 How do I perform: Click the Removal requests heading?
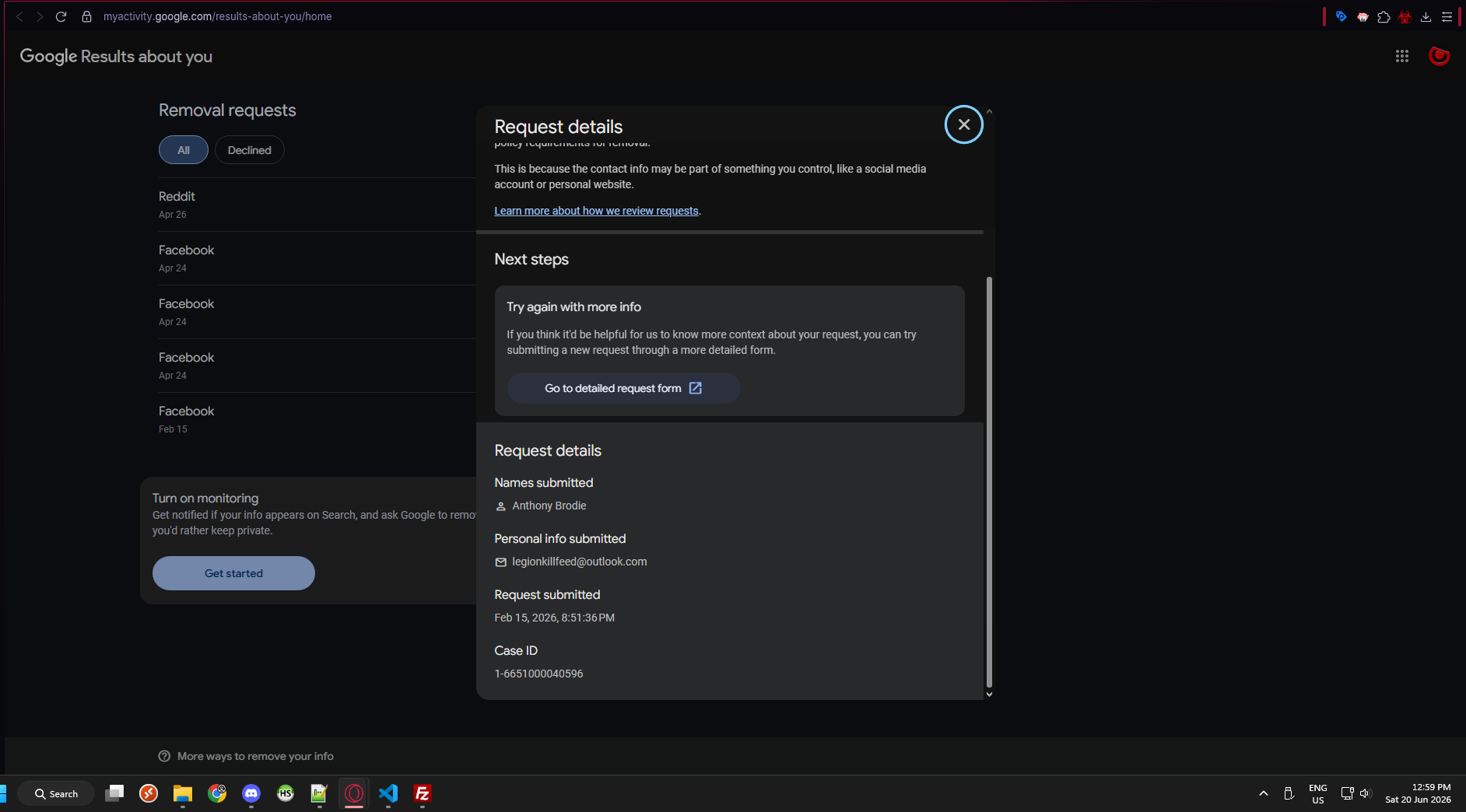point(227,110)
